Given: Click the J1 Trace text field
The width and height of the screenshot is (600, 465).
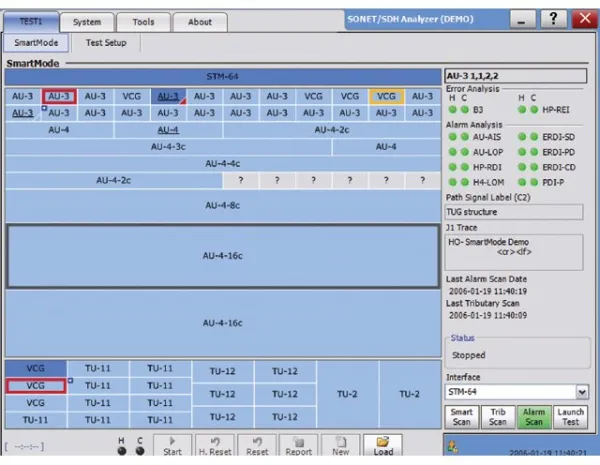Looking at the screenshot, I should click(516, 251).
